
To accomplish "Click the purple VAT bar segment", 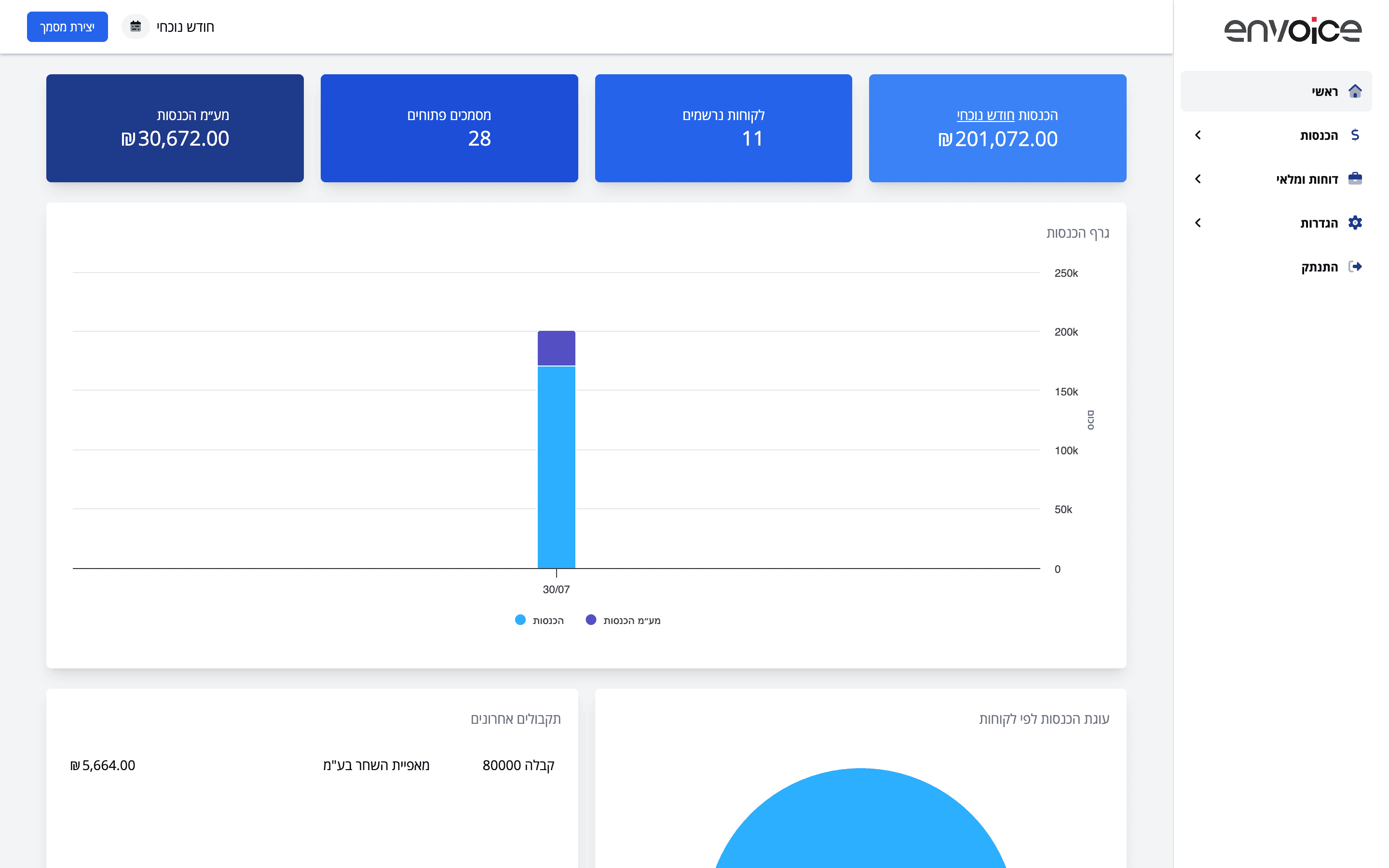I will coord(556,348).
